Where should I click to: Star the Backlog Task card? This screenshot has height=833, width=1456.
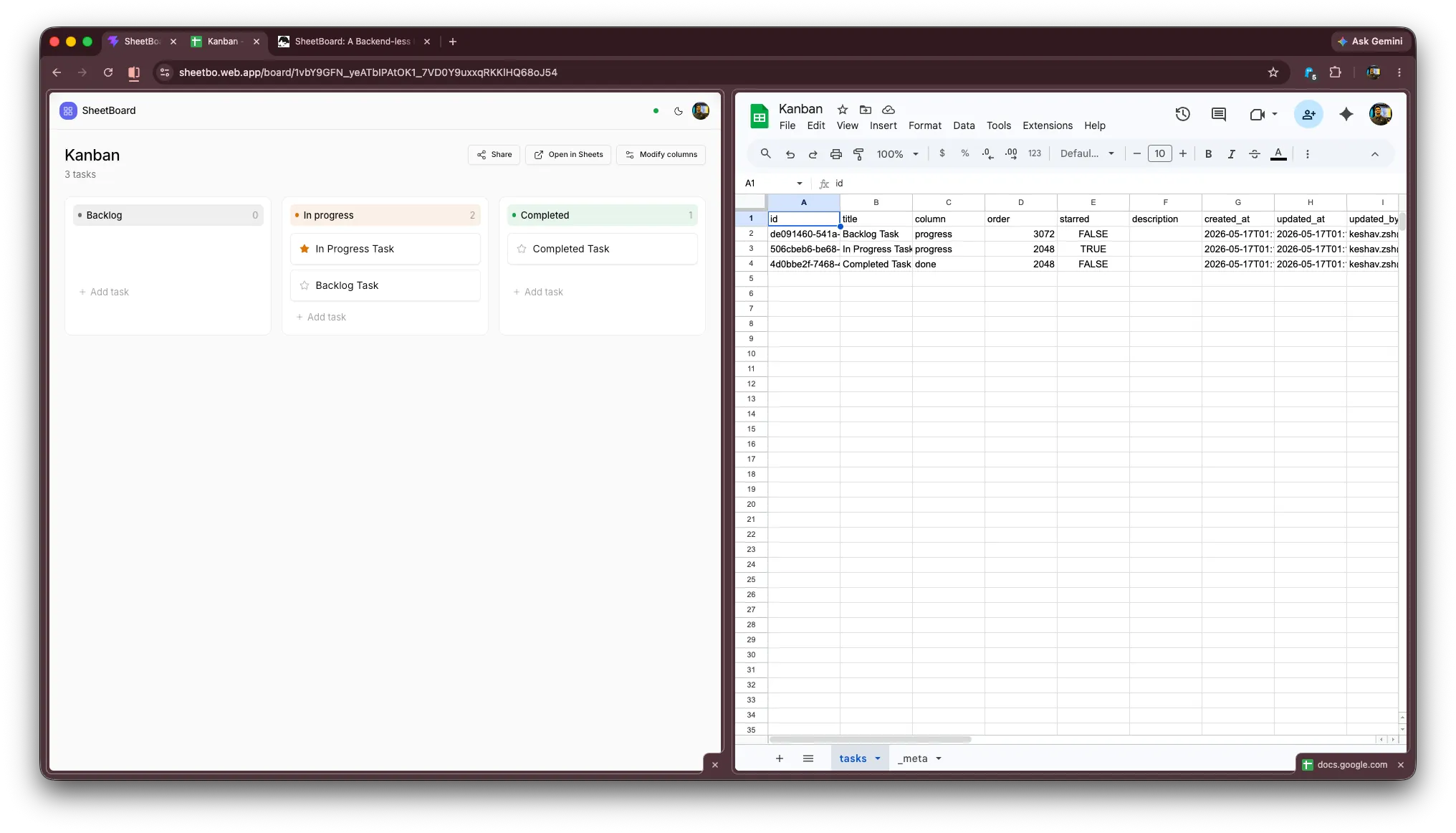(305, 285)
